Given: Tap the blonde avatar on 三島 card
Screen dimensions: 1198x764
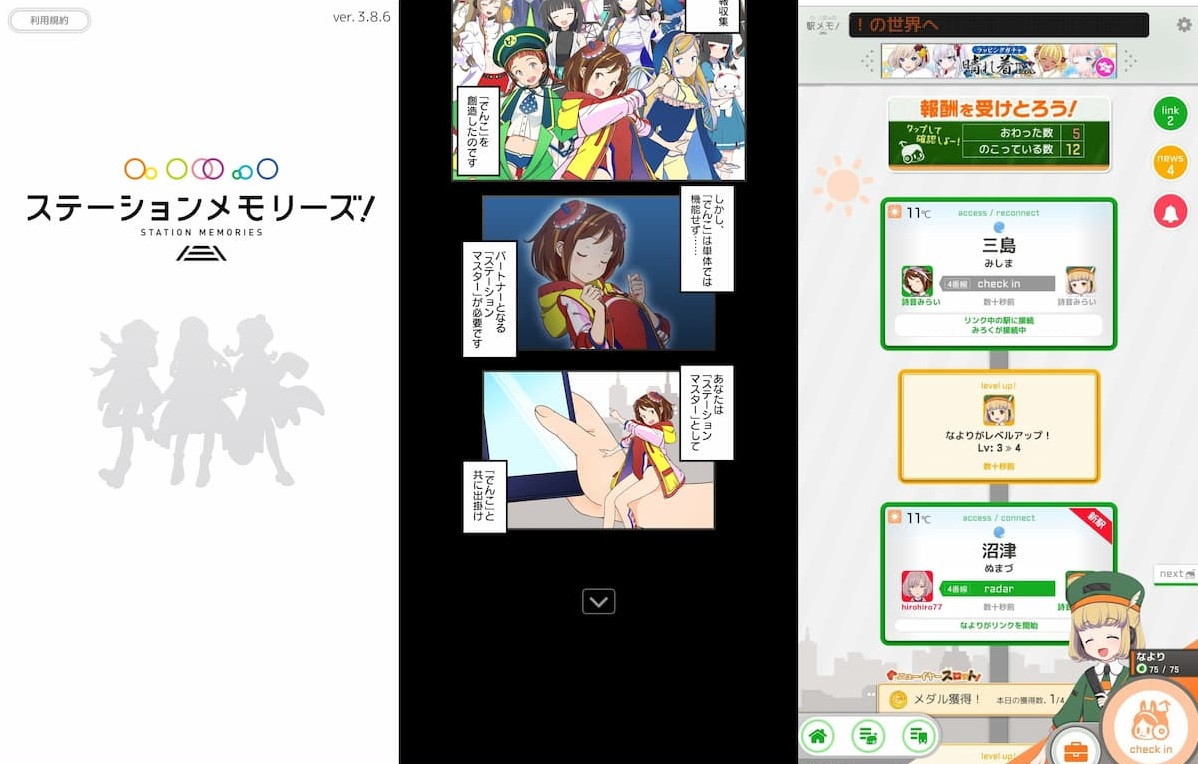Looking at the screenshot, I should tap(1081, 281).
